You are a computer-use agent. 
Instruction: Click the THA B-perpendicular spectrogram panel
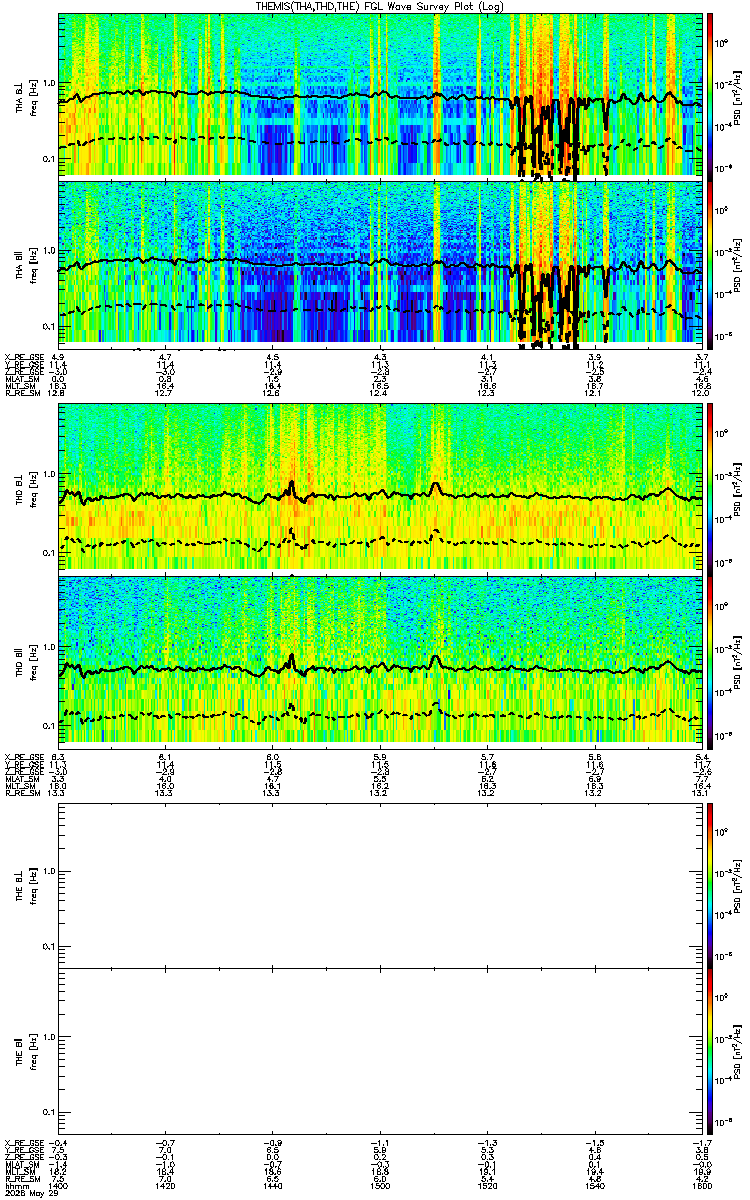click(380, 95)
